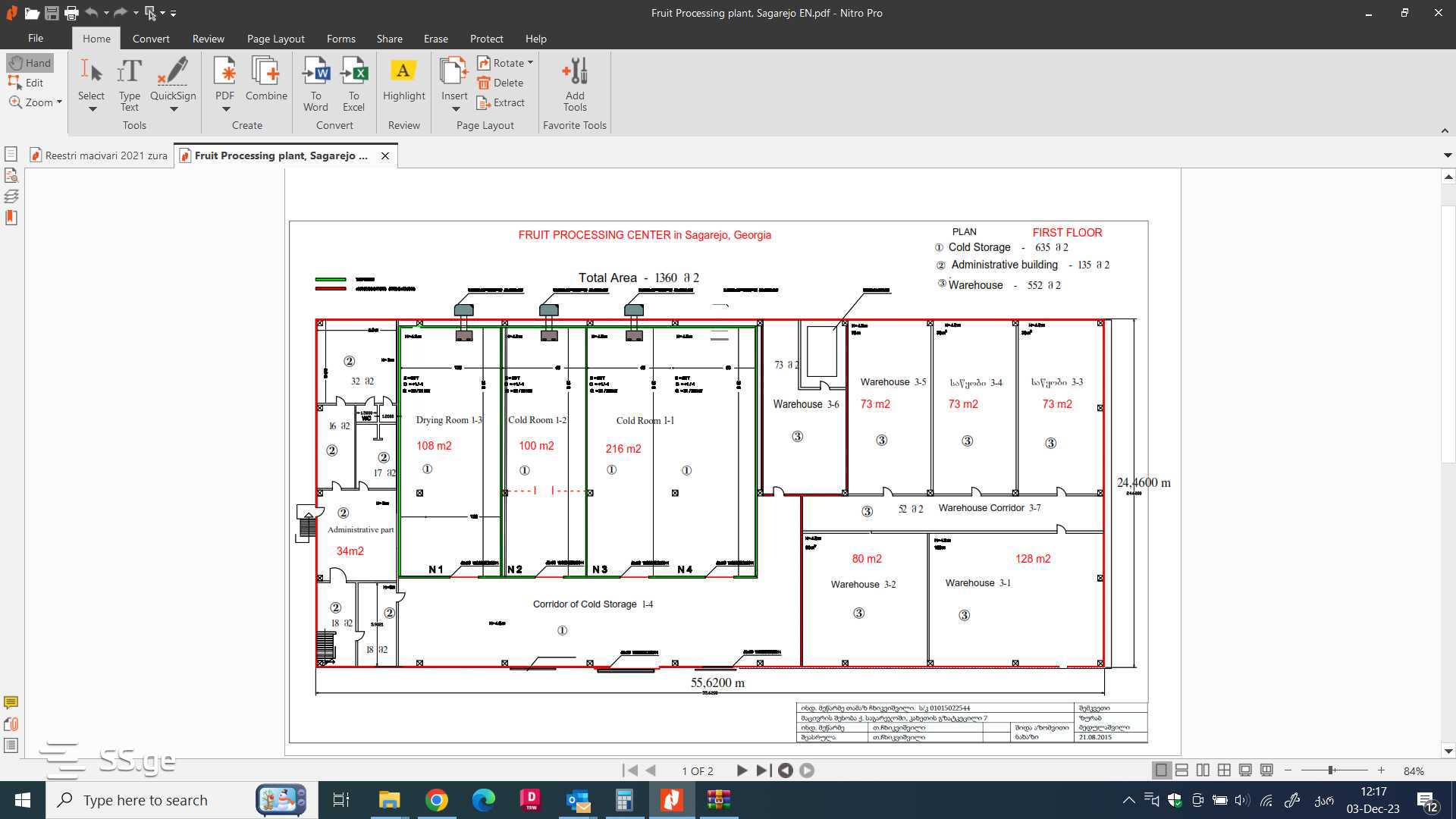Viewport: 1456px width, 819px height.
Task: Open the Page Layout ribbon tab
Action: 275,39
